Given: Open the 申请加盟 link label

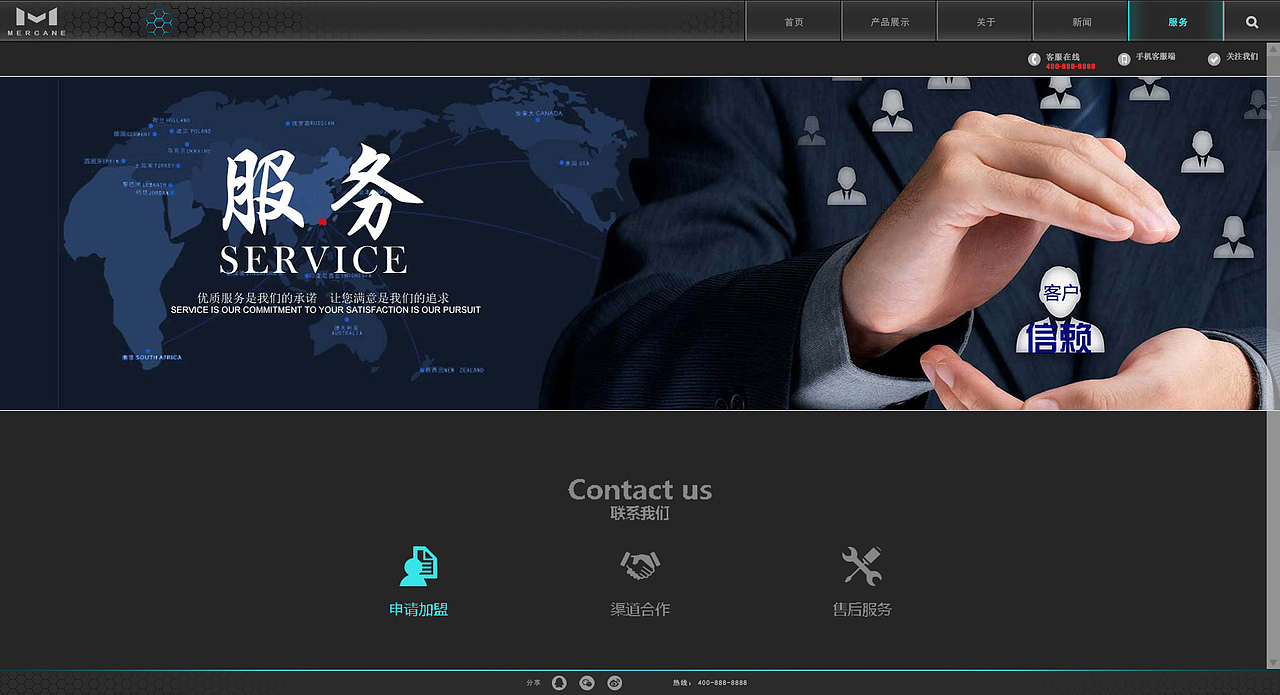Looking at the screenshot, I should [x=418, y=609].
